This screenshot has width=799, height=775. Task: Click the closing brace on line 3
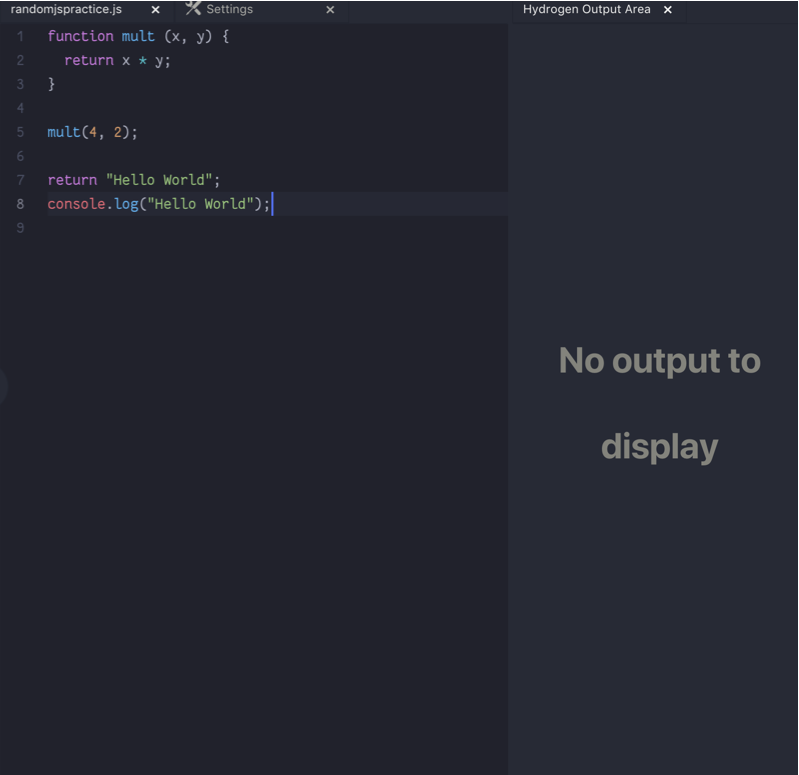coord(51,84)
